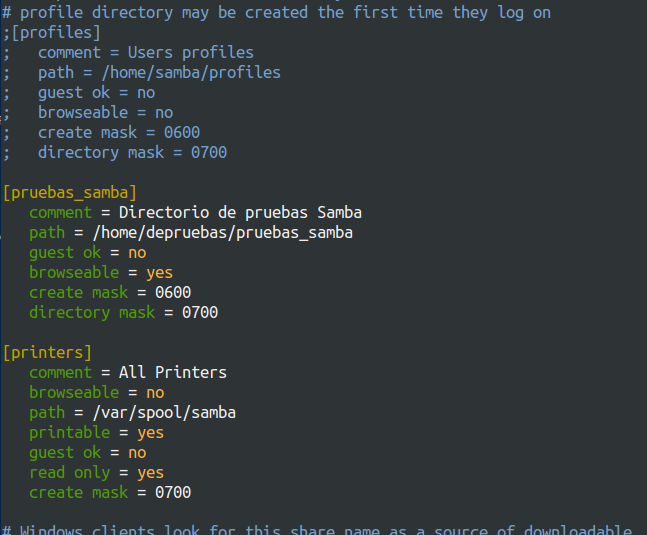This screenshot has width=647, height=535.
Task: Click the 'read only' keyword
Action: point(70,473)
